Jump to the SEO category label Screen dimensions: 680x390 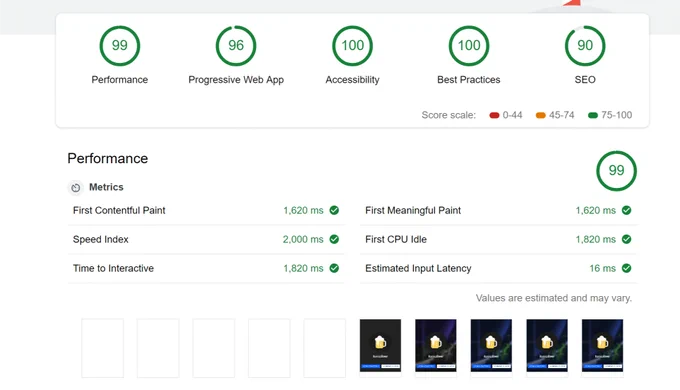pyautogui.click(x=585, y=80)
